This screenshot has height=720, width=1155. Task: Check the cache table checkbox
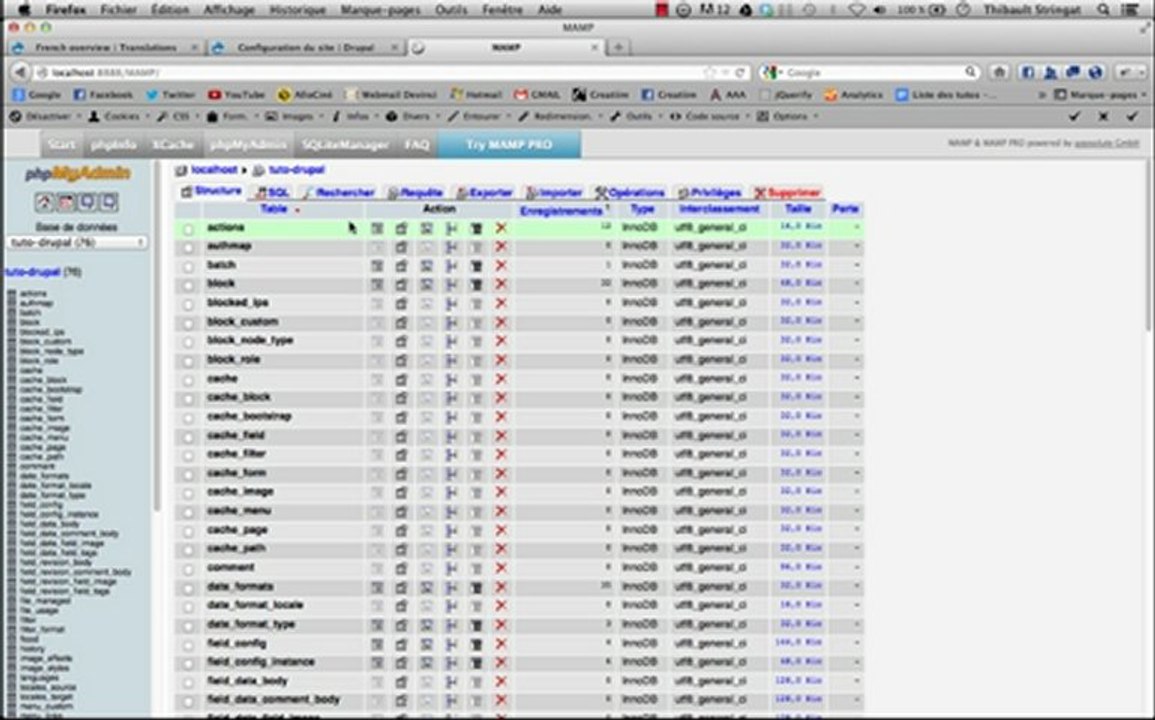pyautogui.click(x=189, y=380)
